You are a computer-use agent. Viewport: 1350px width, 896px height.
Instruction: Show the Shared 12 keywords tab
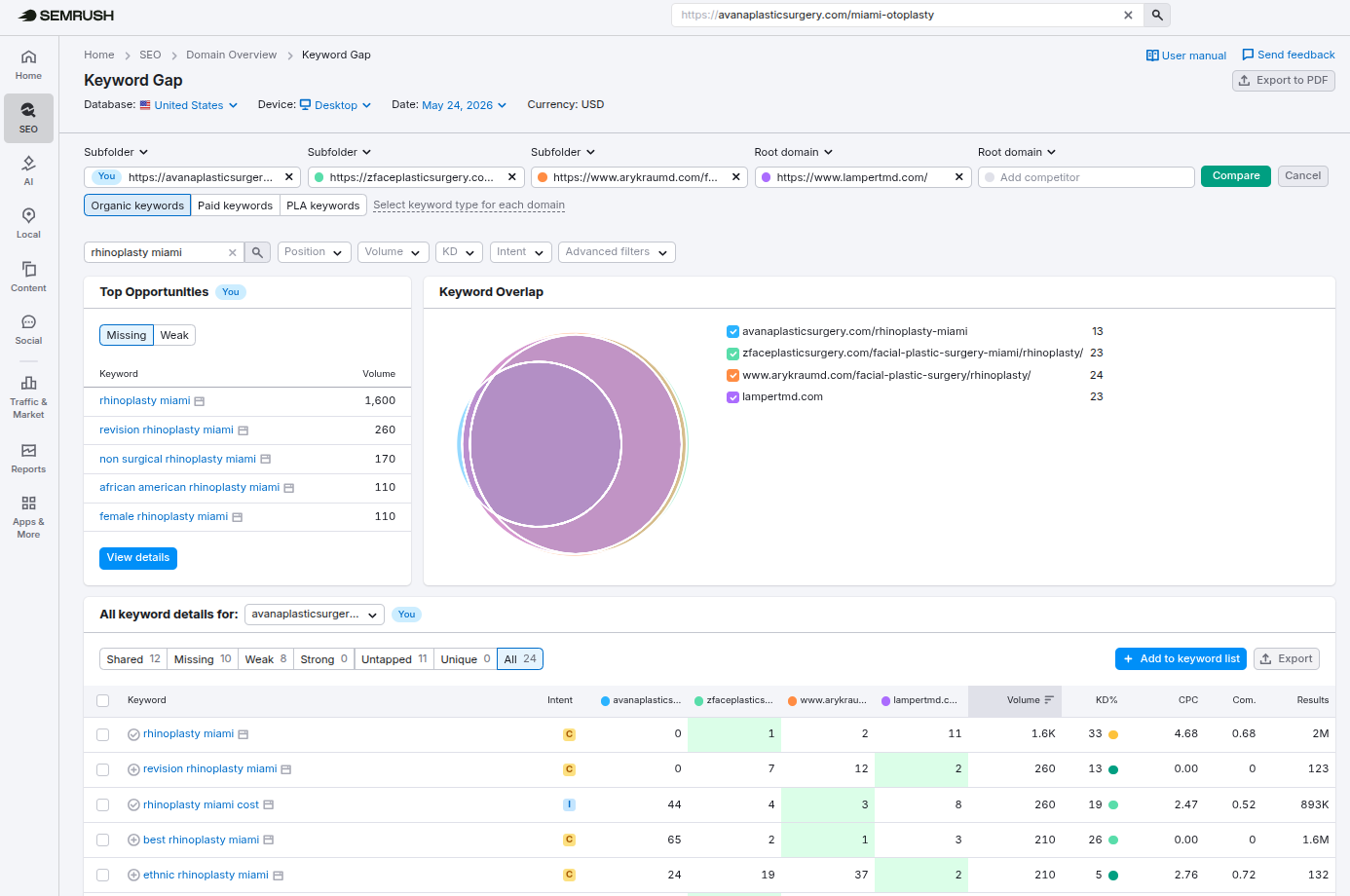click(133, 659)
